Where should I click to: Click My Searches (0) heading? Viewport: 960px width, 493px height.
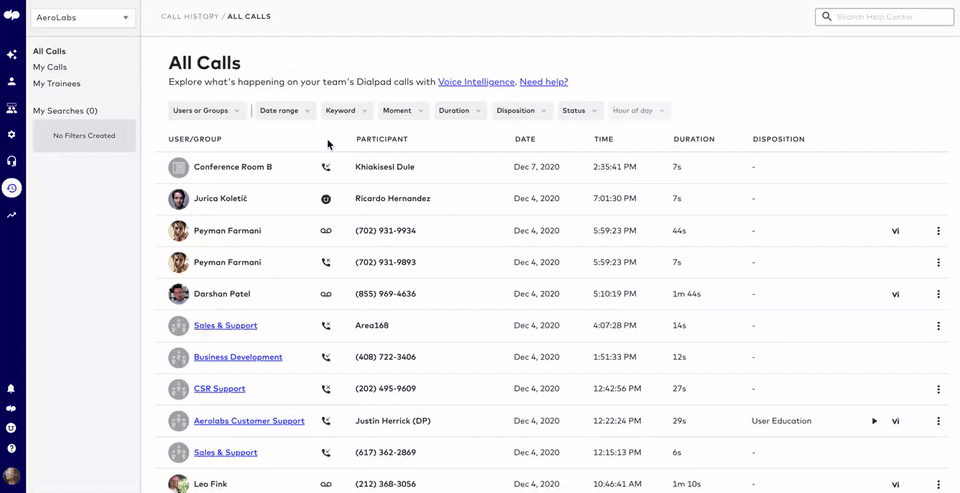(x=66, y=111)
